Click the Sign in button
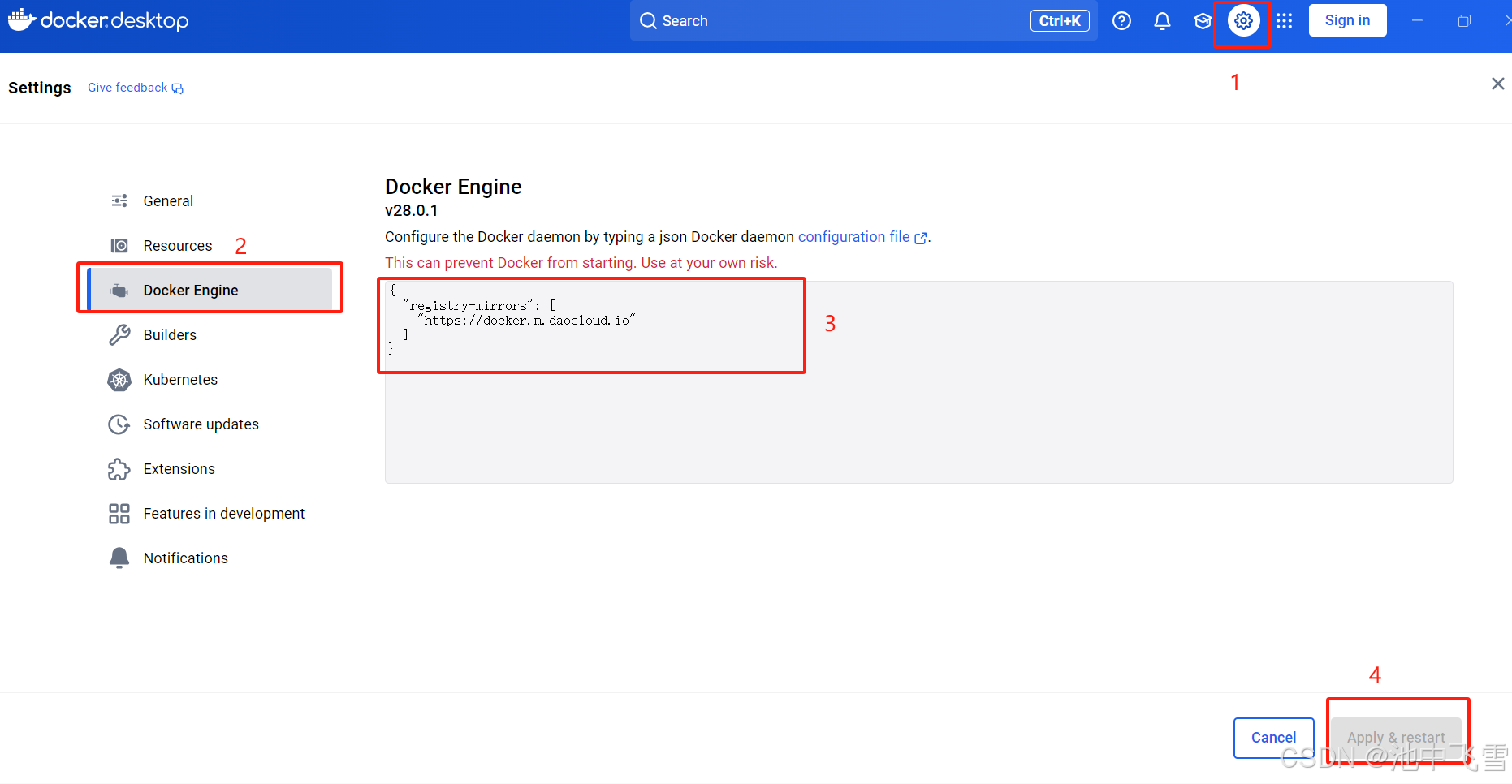The width and height of the screenshot is (1512, 784). (1347, 20)
